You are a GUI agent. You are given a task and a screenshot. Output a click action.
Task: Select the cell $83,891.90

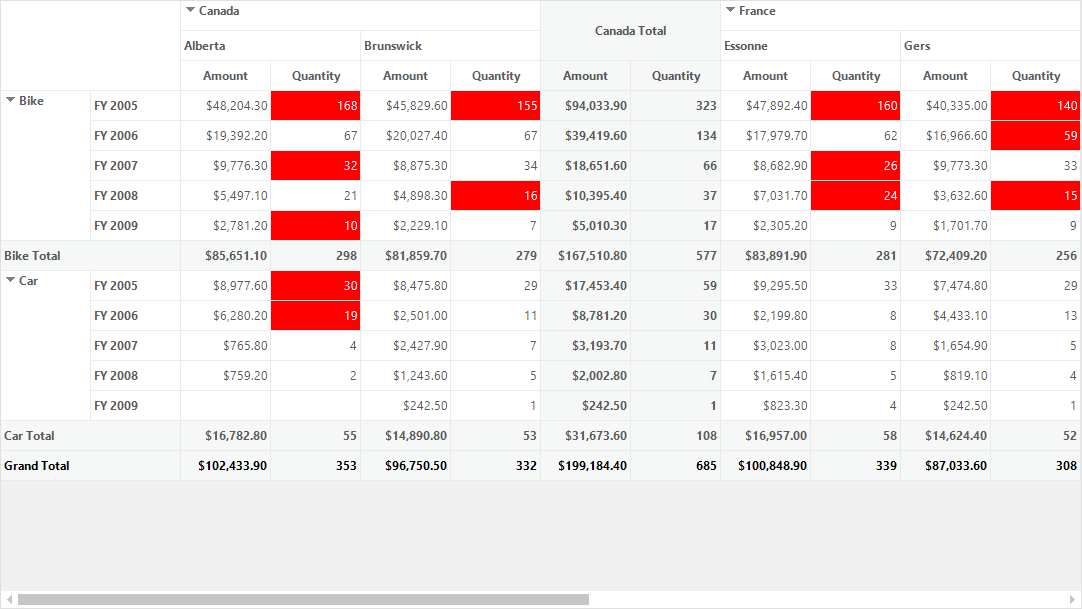(x=765, y=255)
